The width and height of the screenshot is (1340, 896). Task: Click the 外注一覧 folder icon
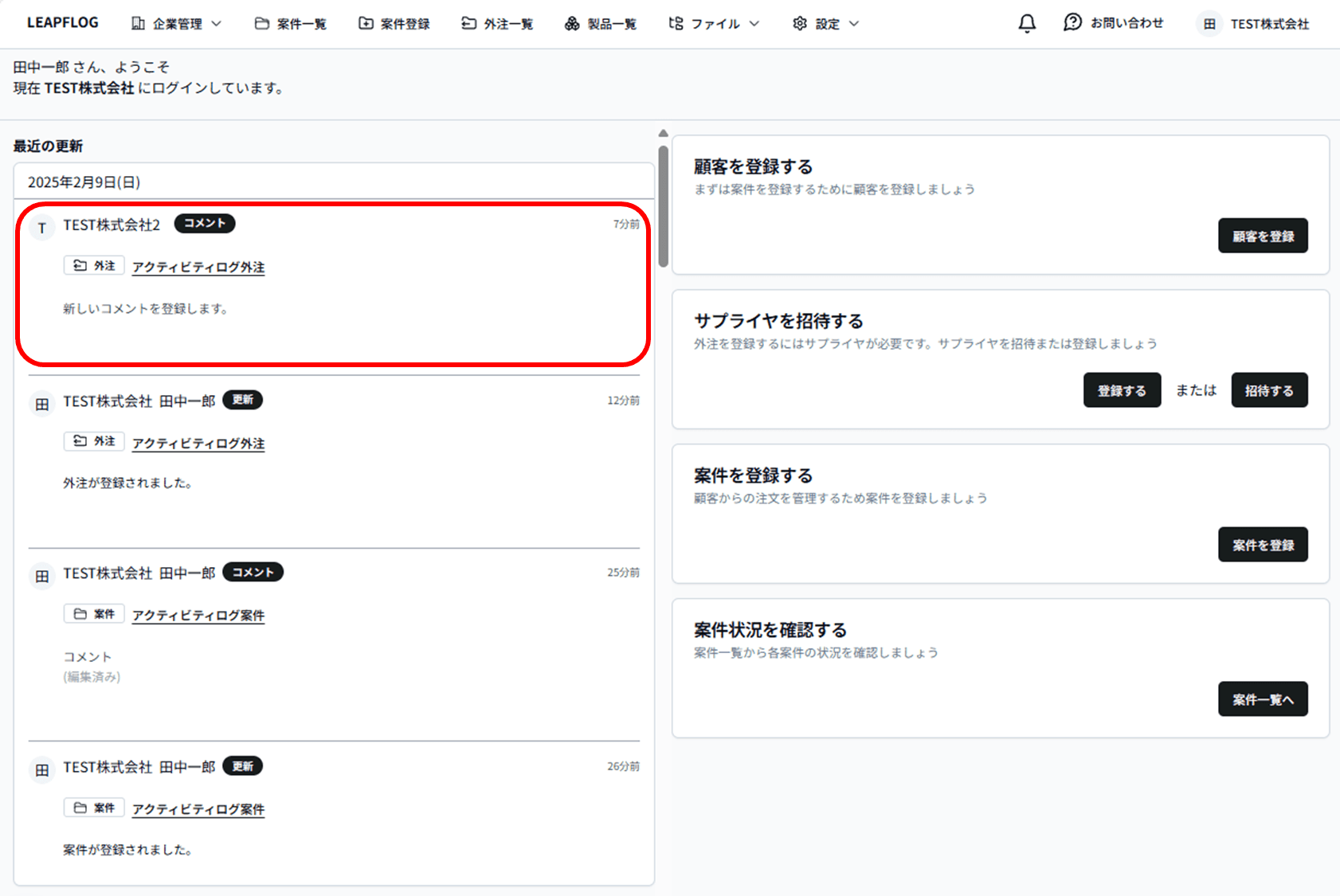coord(468,24)
